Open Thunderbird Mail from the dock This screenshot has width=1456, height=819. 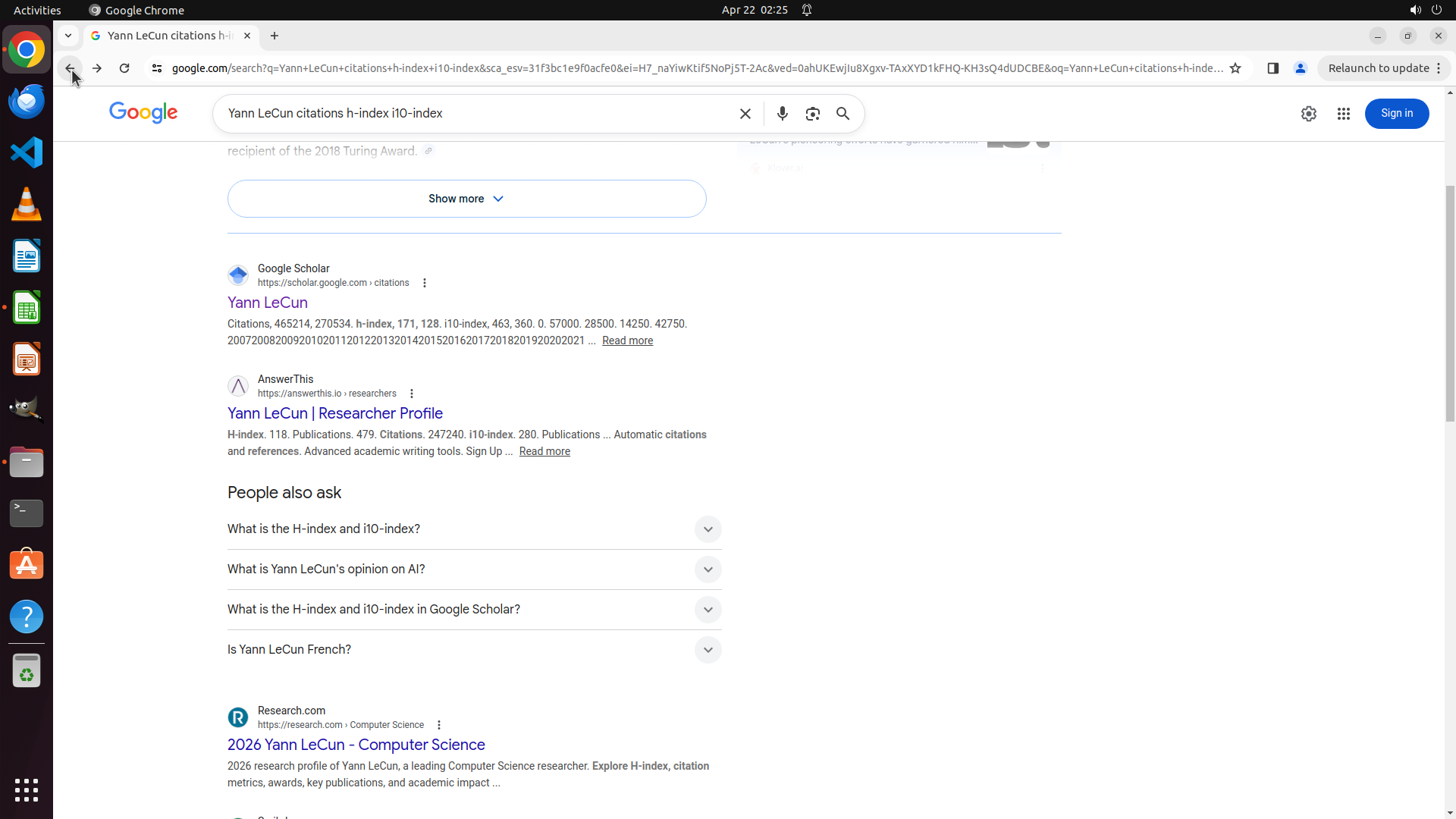click(x=27, y=102)
